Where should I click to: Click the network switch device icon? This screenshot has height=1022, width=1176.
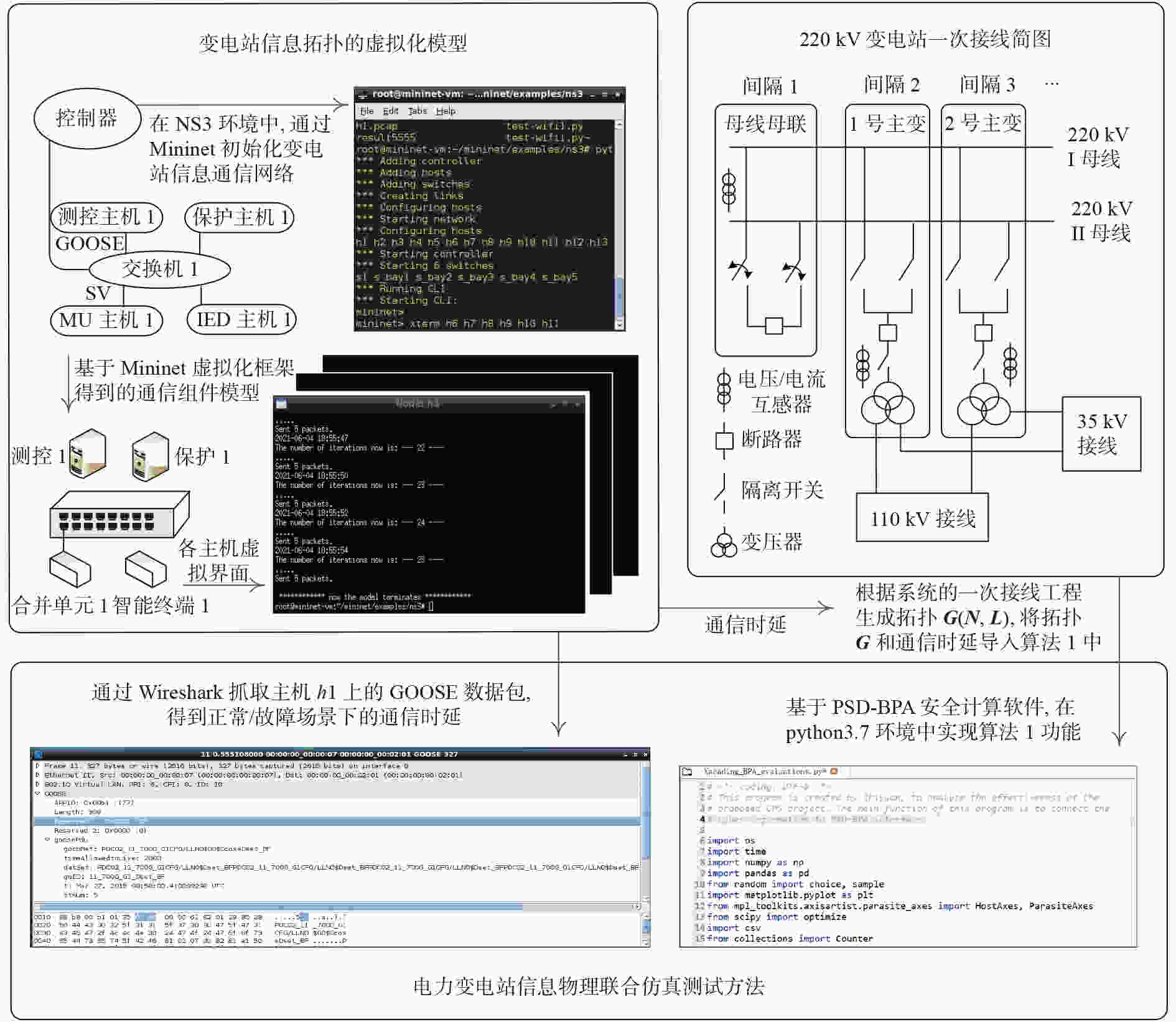(119, 514)
